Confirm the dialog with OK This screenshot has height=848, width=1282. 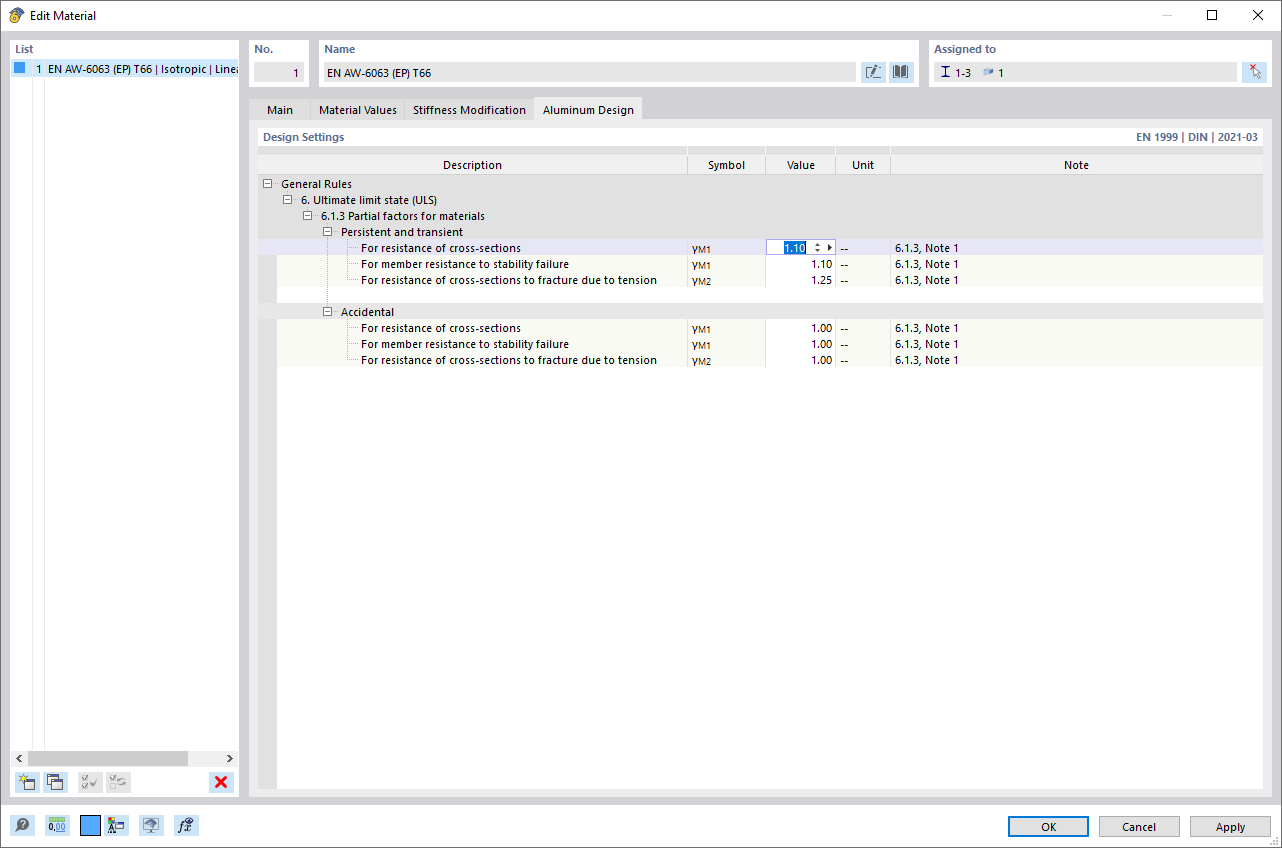(1047, 826)
